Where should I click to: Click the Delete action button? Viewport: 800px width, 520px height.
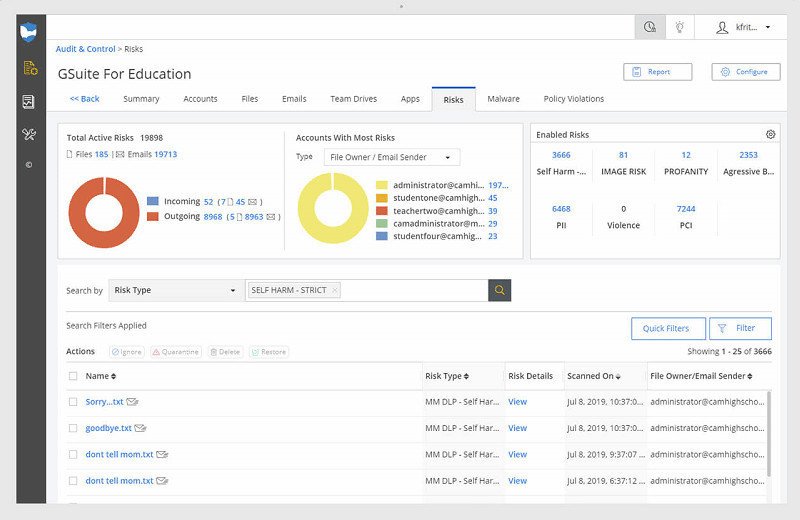225,352
